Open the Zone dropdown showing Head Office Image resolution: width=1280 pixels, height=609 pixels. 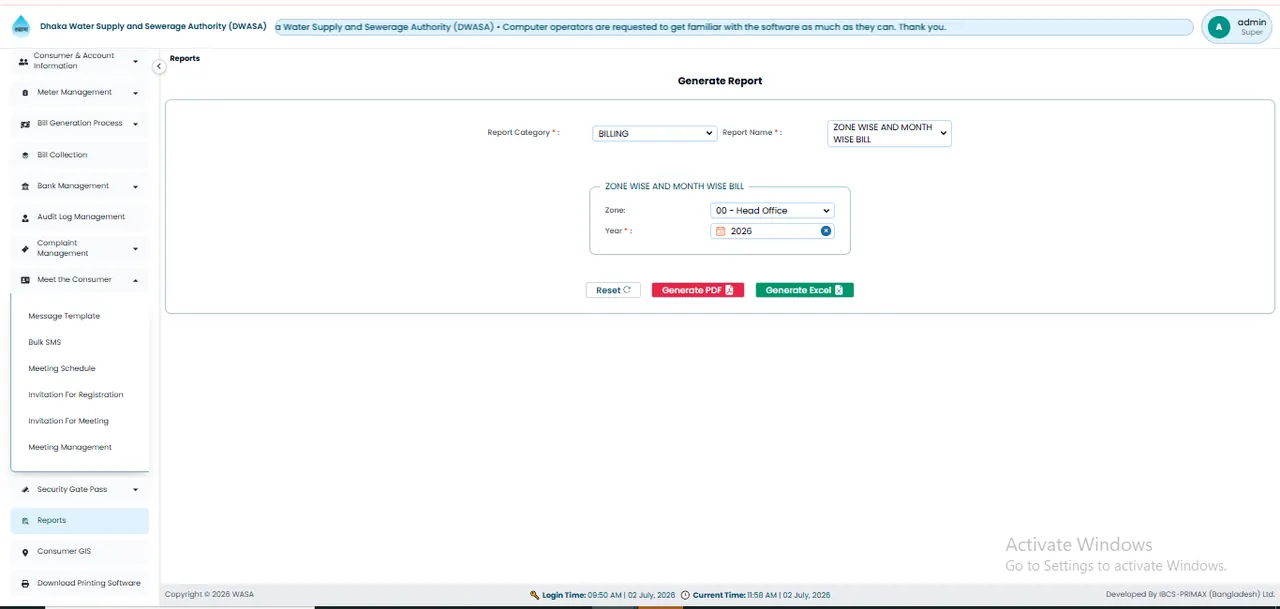tap(772, 211)
